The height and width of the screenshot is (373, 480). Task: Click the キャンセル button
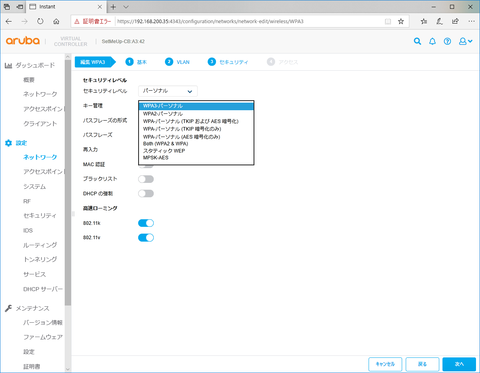point(385,364)
